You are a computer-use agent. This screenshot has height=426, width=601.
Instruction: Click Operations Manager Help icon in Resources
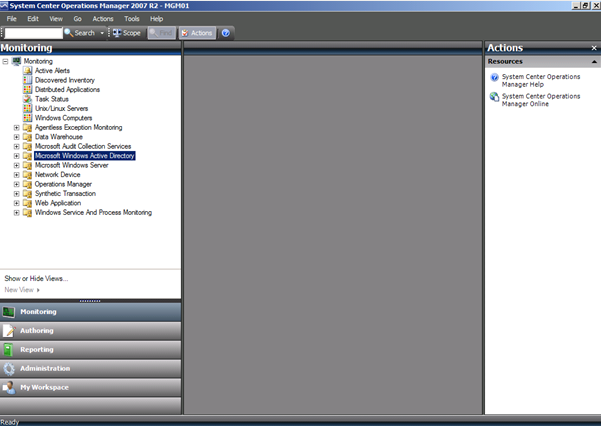(494, 77)
